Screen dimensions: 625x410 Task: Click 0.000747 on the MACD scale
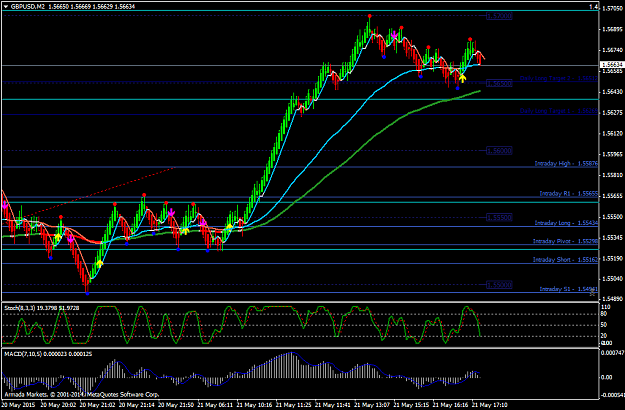click(613, 353)
